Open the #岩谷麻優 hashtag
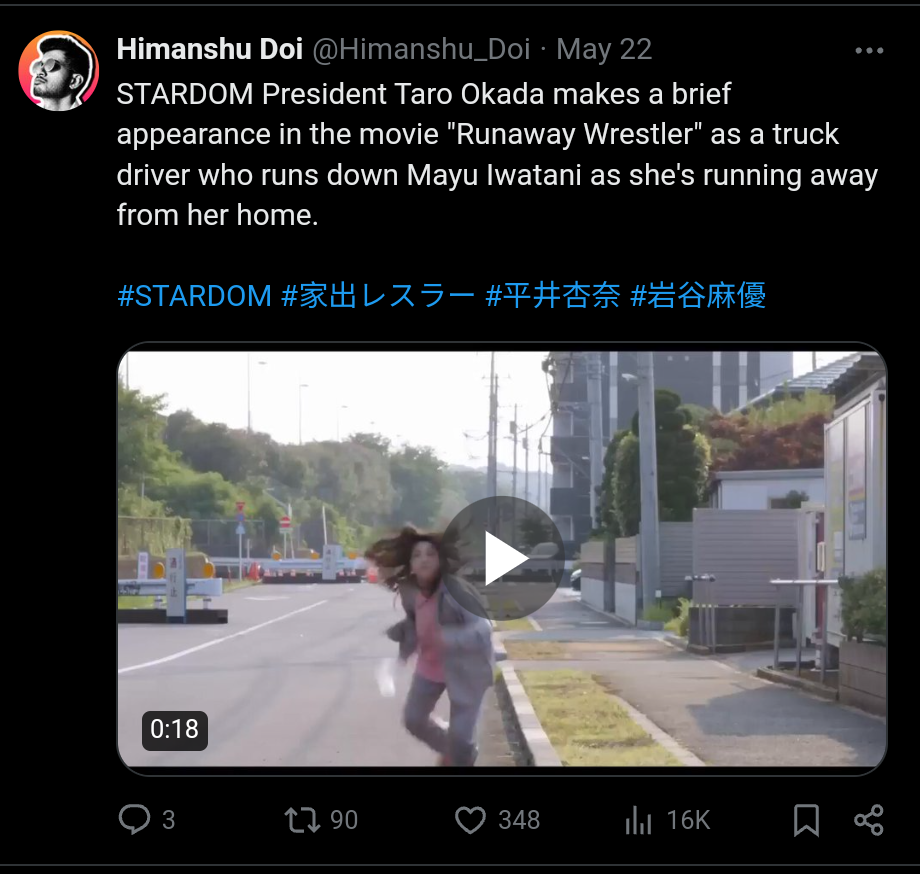 pyautogui.click(x=698, y=296)
